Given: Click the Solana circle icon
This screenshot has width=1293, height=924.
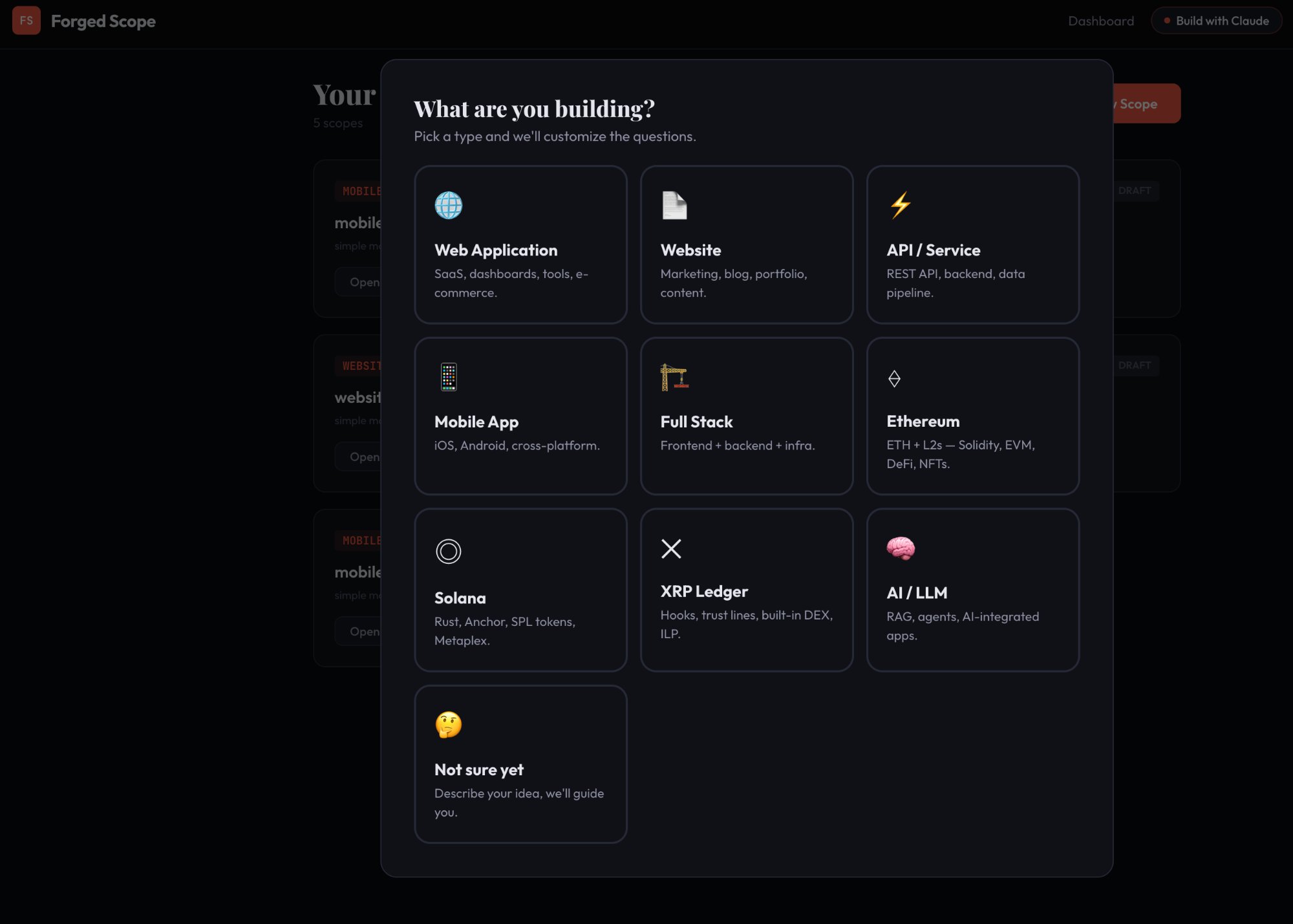Looking at the screenshot, I should coord(448,551).
